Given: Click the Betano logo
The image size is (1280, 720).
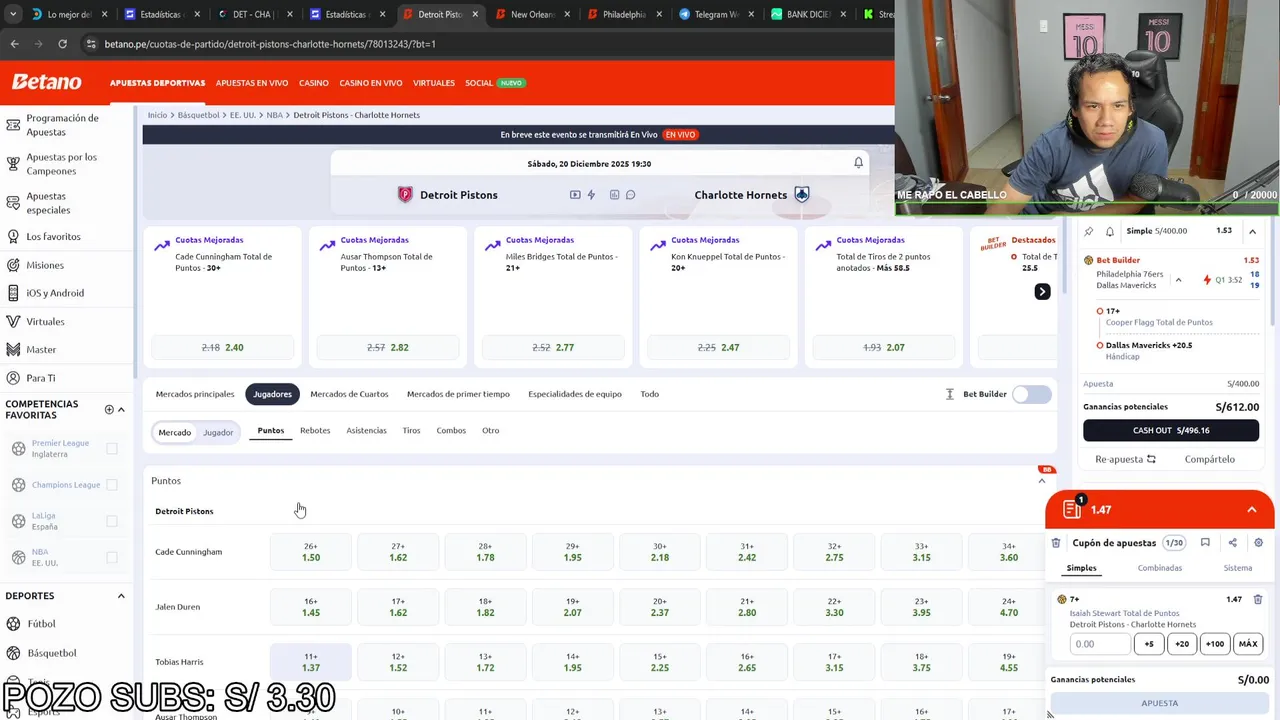Looking at the screenshot, I should click(x=46, y=82).
